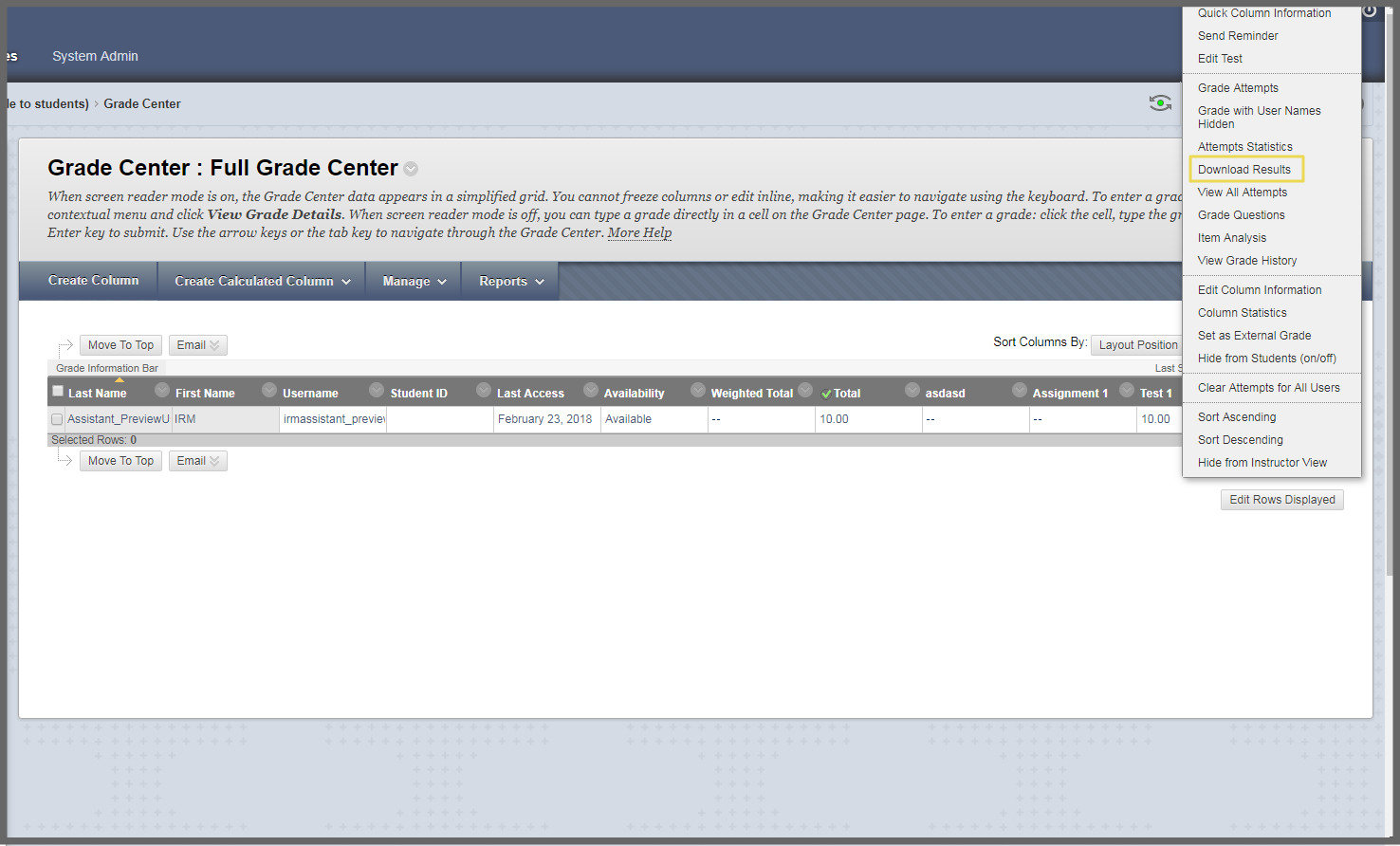Open circular menu icon between Last Name and First Name
Image resolution: width=1400 pixels, height=846 pixels.
pyautogui.click(x=162, y=391)
